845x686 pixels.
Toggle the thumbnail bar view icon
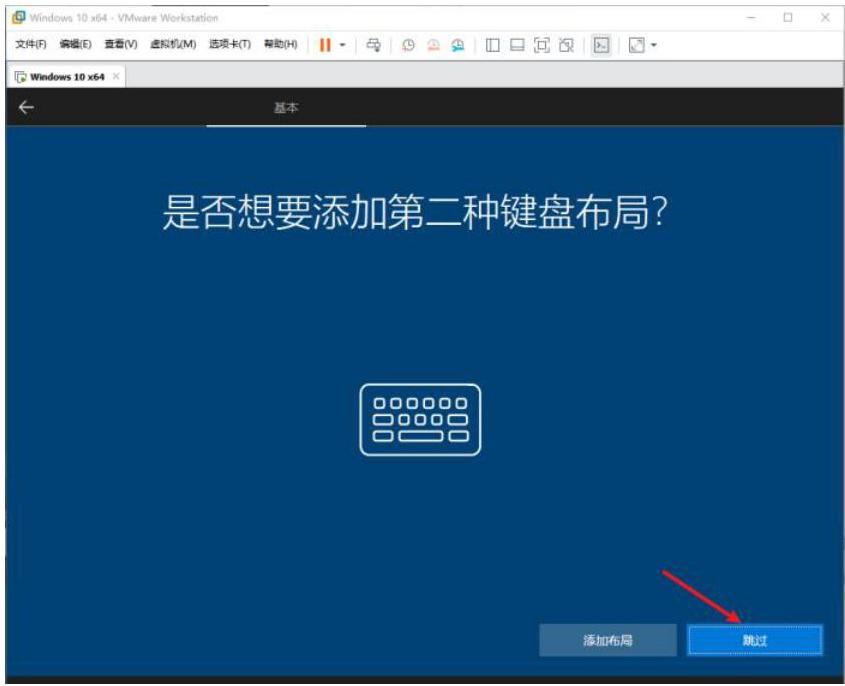(517, 45)
